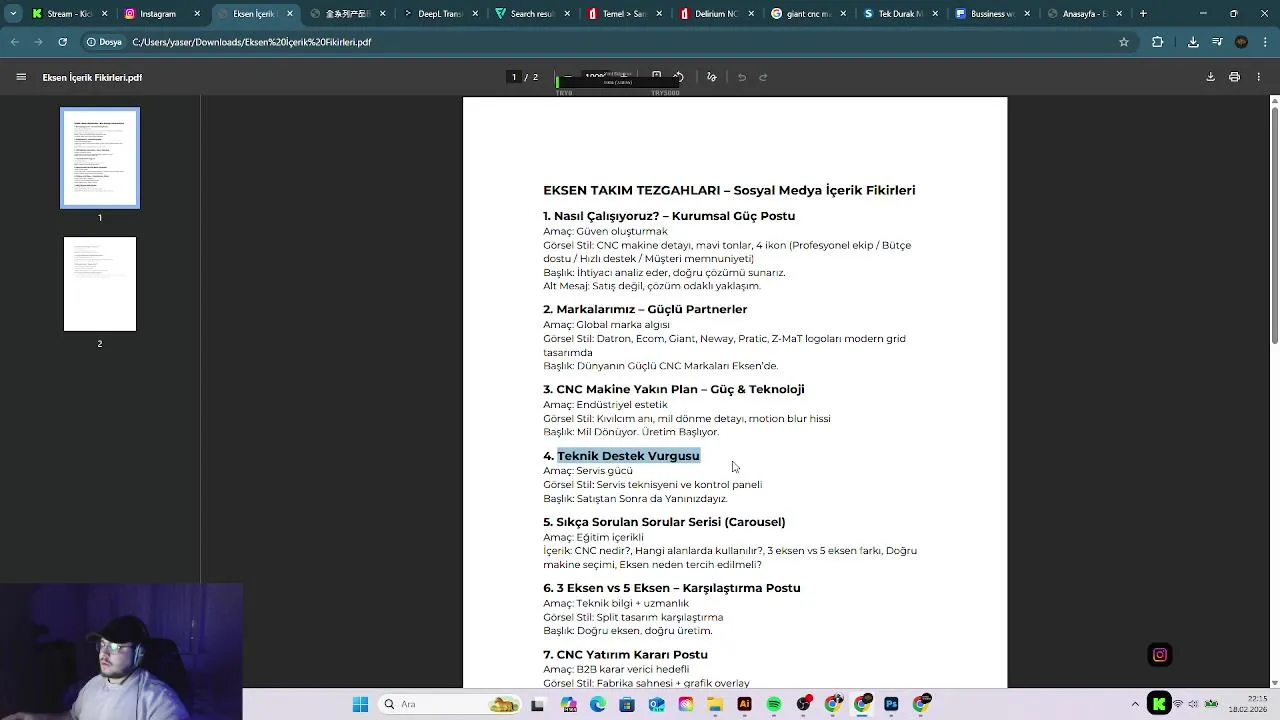This screenshot has width=1280, height=720.
Task: Reload the current browser page
Action: click(63, 42)
